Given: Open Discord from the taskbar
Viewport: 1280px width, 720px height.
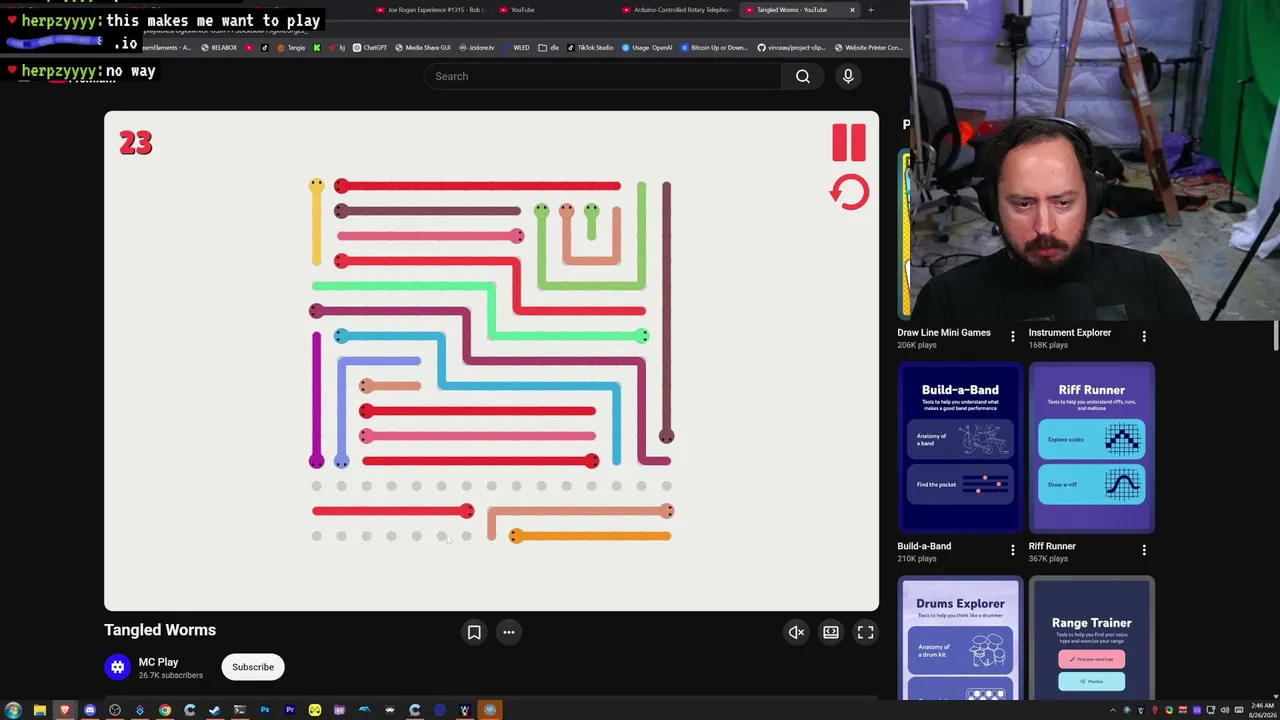Looking at the screenshot, I should 89,710.
